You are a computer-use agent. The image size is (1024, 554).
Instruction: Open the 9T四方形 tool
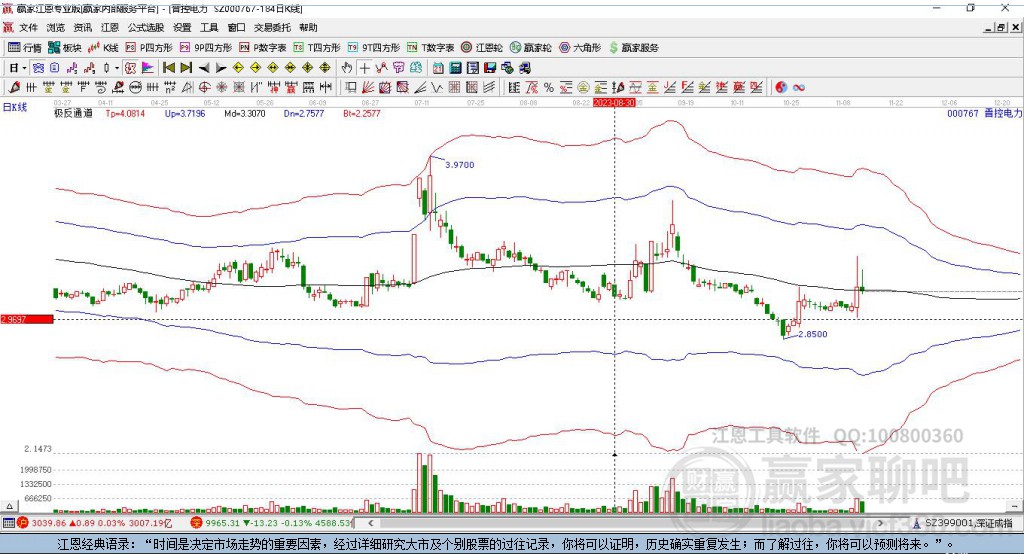point(374,48)
